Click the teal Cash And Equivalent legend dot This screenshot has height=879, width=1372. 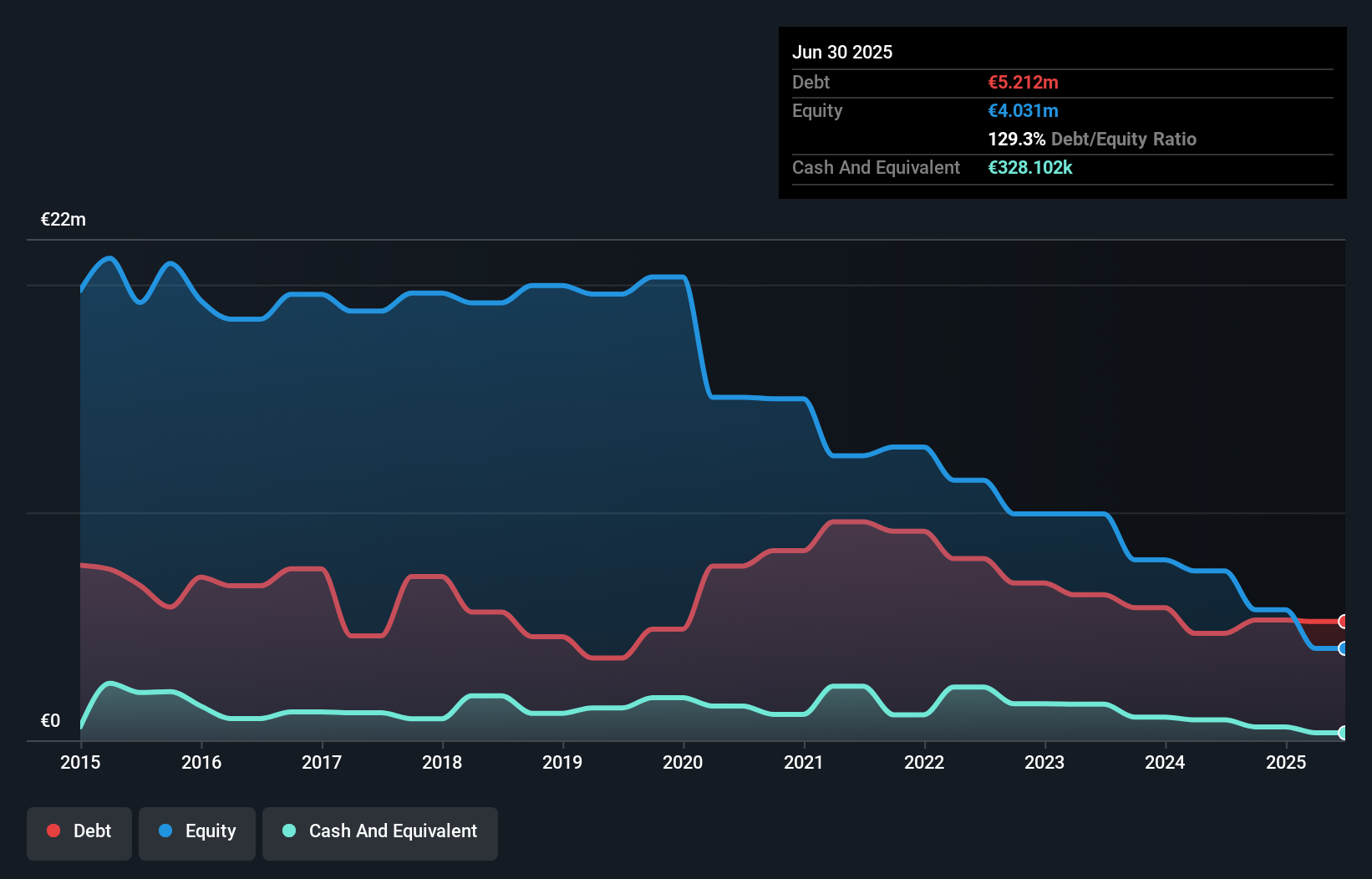point(287,831)
